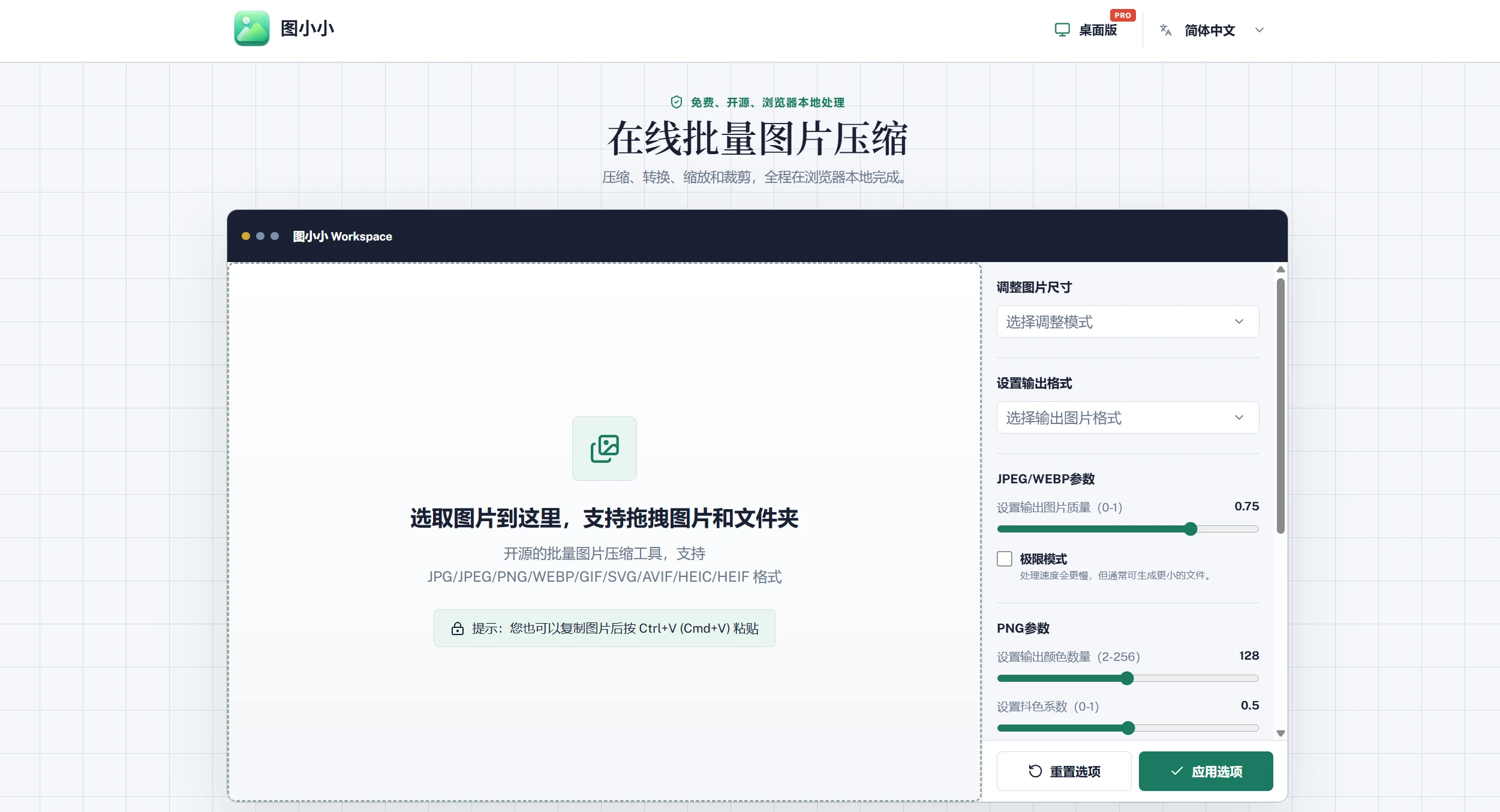
Task: Click the image upload icon in drop zone
Action: click(604, 449)
